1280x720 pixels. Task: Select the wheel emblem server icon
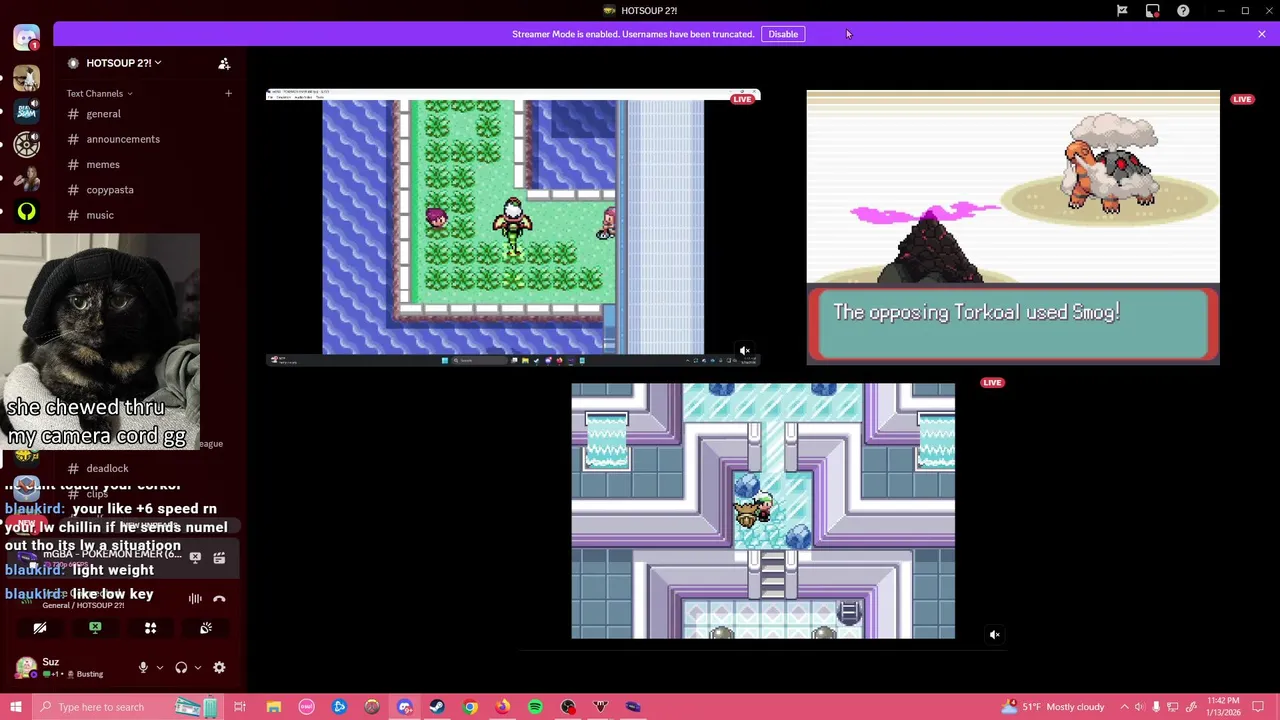click(27, 145)
